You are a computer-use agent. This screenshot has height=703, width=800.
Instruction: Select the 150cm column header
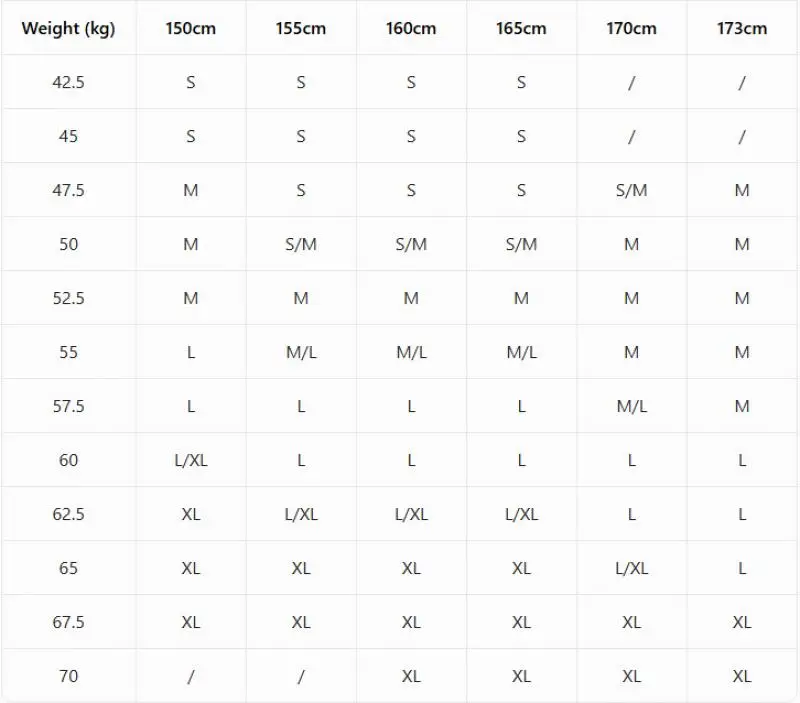tap(190, 28)
